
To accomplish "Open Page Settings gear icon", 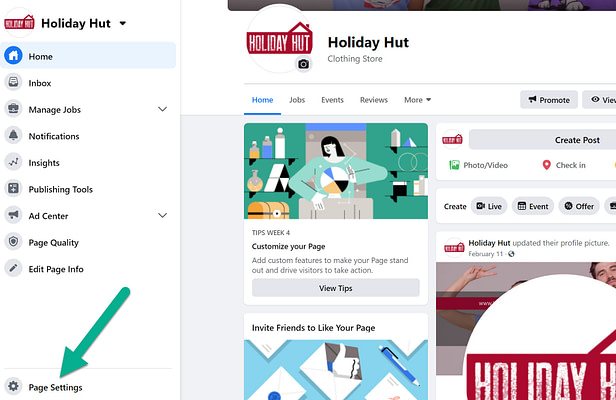I will [x=13, y=386].
